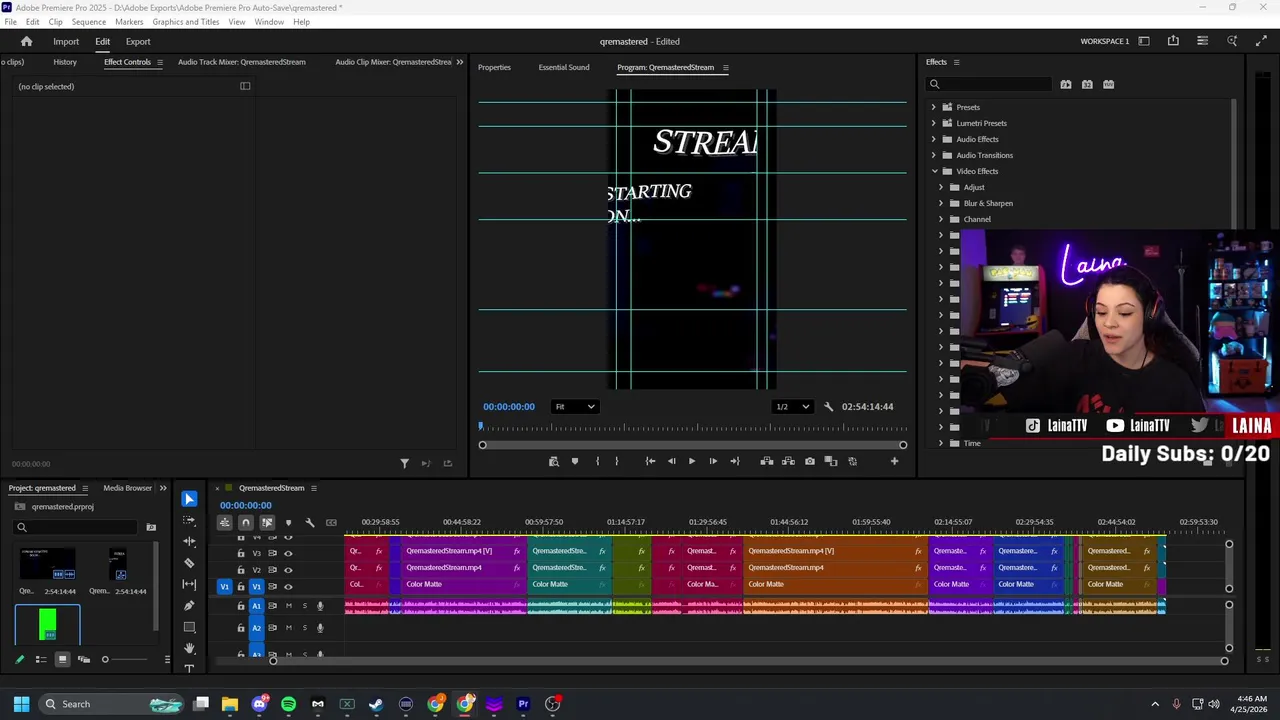Viewport: 1280px width, 720px height.
Task: Open the Program Monitor settings wrench
Action: pos(828,407)
